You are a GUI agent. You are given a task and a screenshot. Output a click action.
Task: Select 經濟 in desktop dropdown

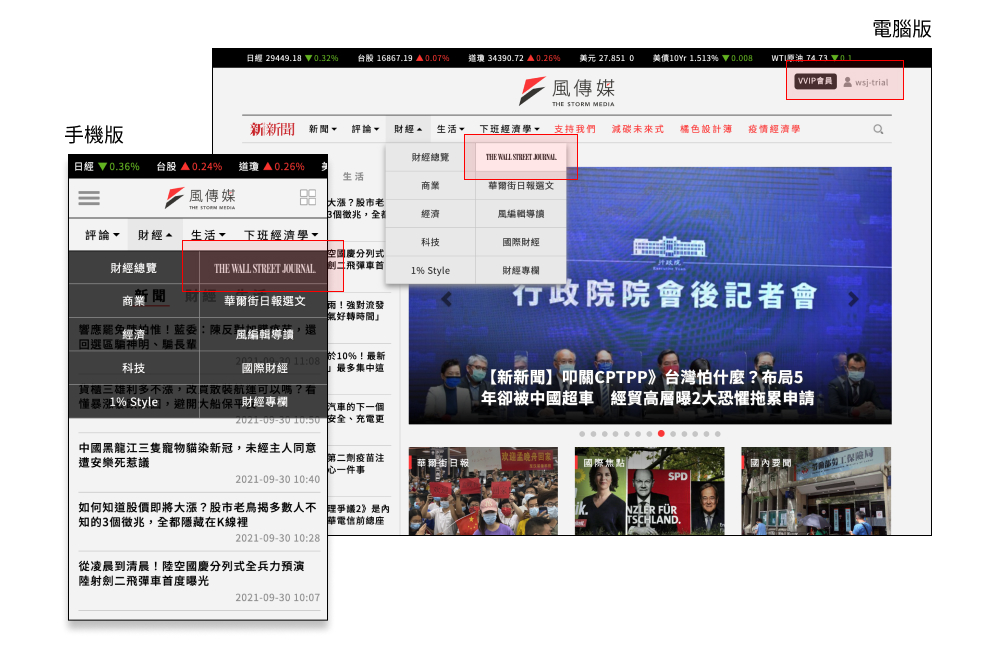[x=430, y=214]
